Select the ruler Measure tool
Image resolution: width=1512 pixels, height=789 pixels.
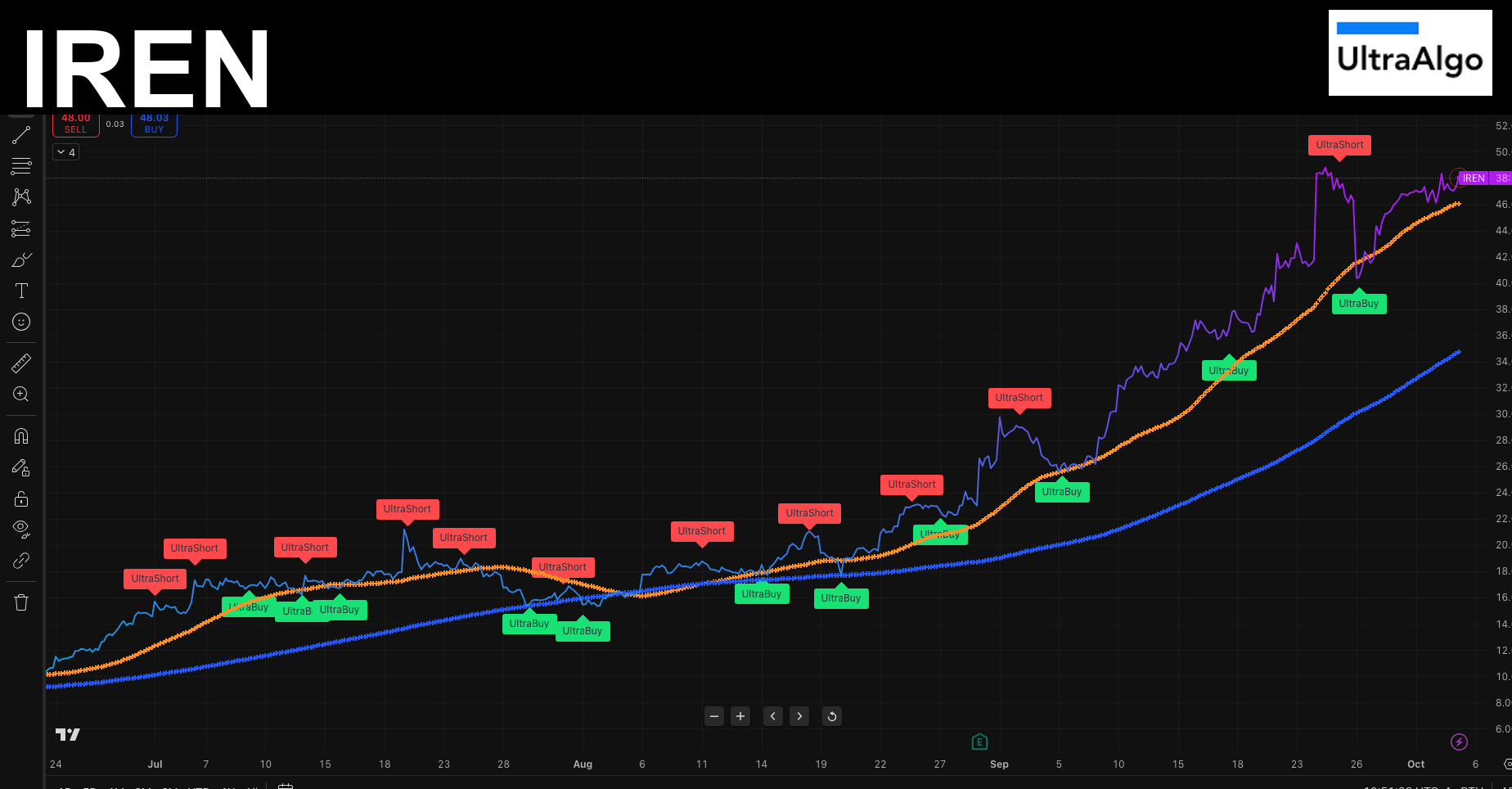[x=21, y=363]
